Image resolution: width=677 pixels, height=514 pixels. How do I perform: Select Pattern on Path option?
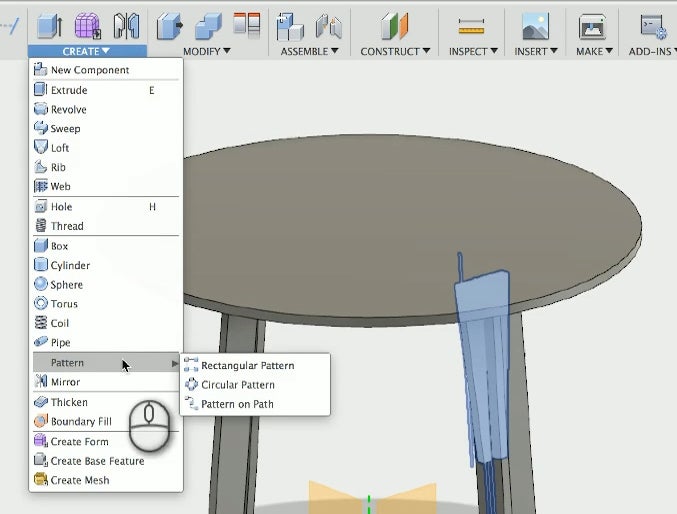point(237,404)
